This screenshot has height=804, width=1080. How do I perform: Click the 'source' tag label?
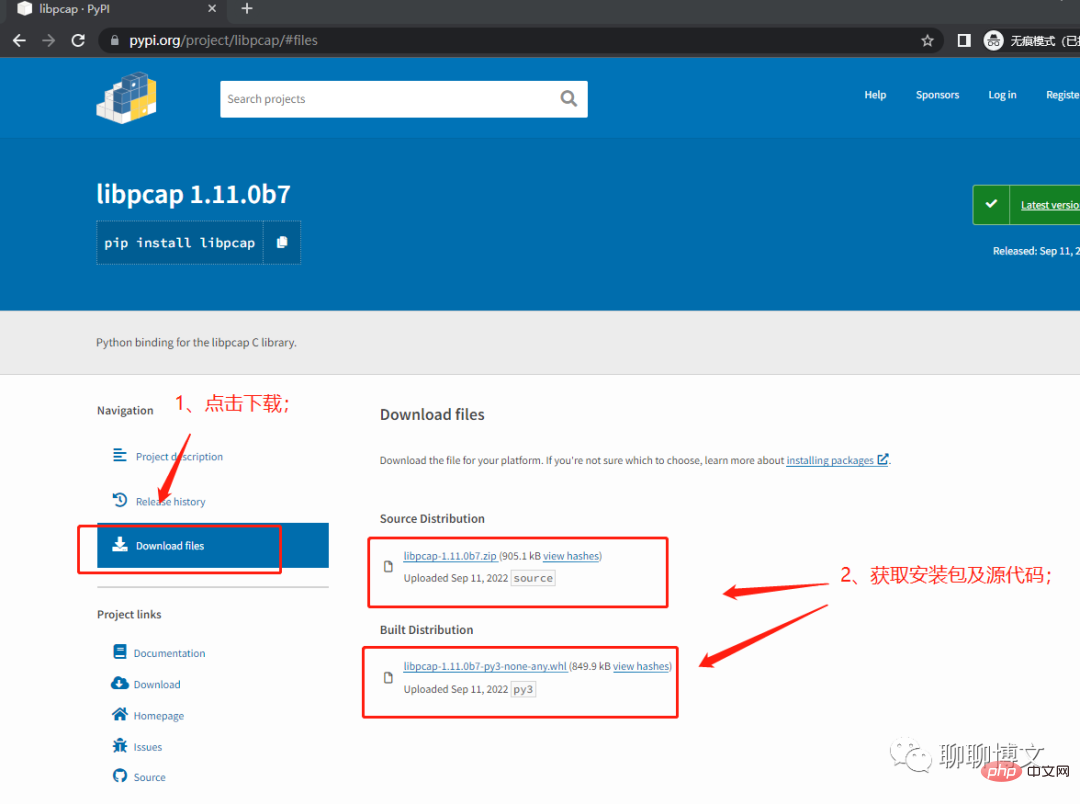coord(533,578)
